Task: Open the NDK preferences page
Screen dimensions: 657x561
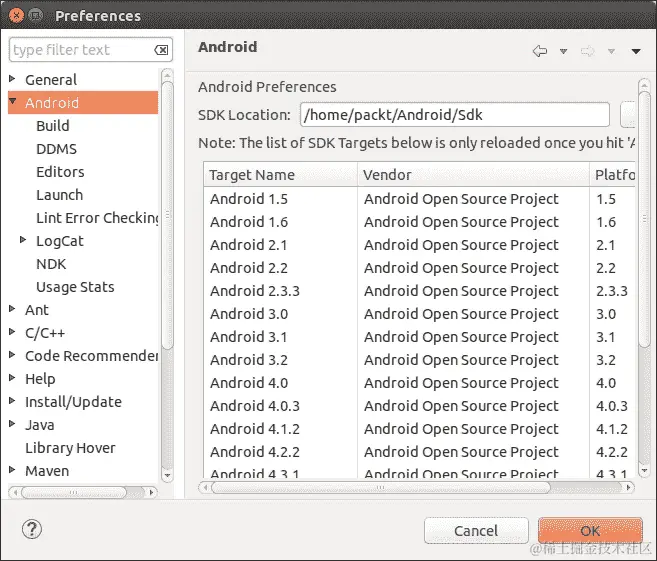Action: [x=51, y=264]
